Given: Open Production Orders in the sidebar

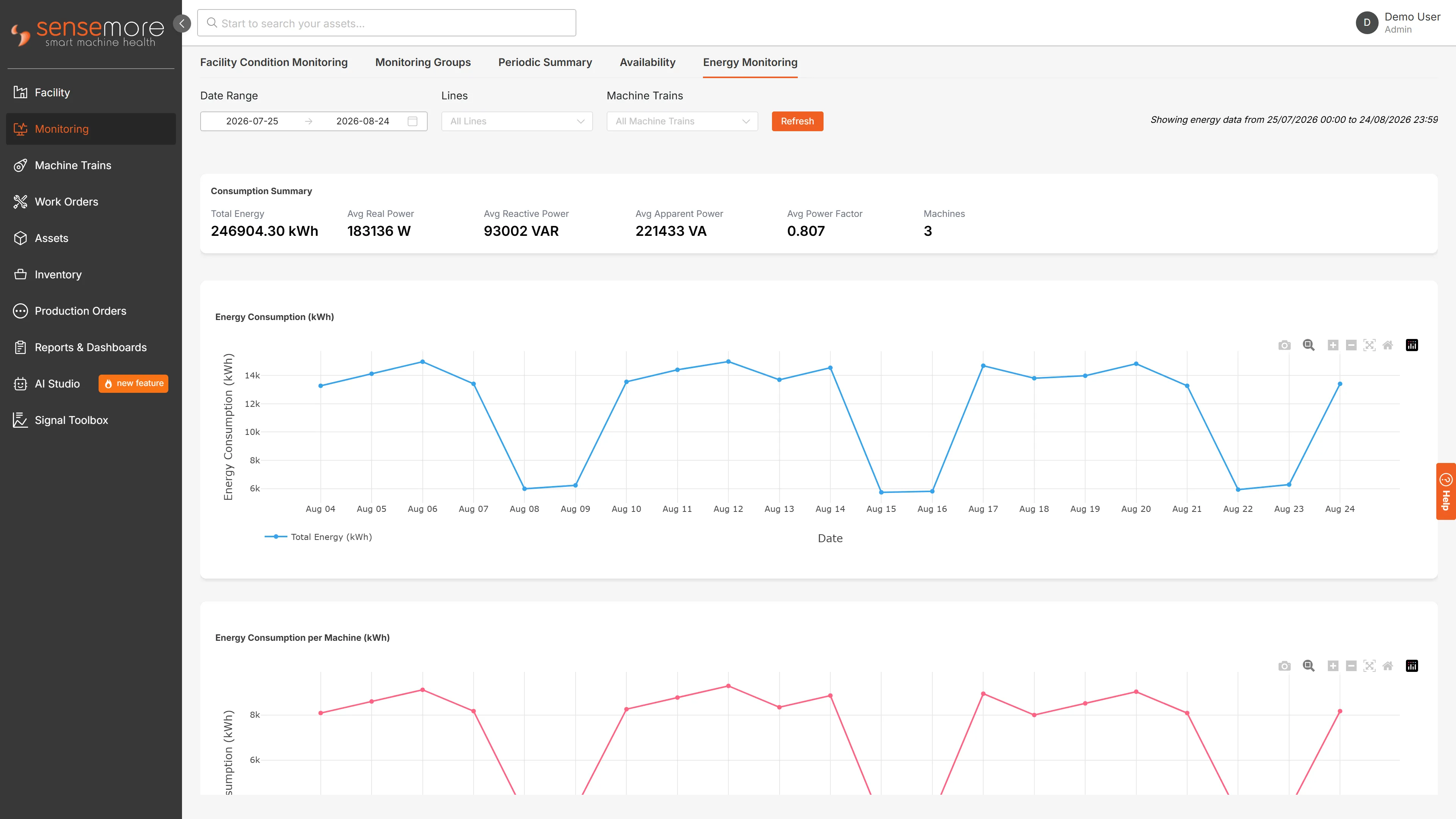Looking at the screenshot, I should (x=91, y=311).
